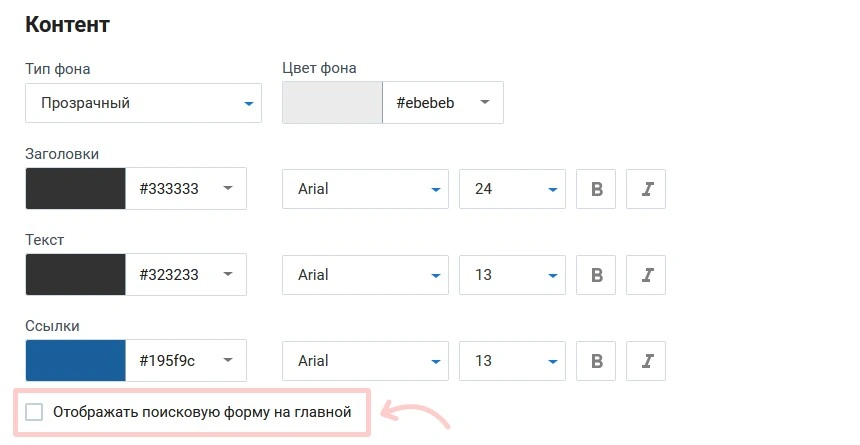Image resolution: width=860 pixels, height=445 pixels.
Task: Toggle italic for Заголовки headings
Action: tap(646, 189)
